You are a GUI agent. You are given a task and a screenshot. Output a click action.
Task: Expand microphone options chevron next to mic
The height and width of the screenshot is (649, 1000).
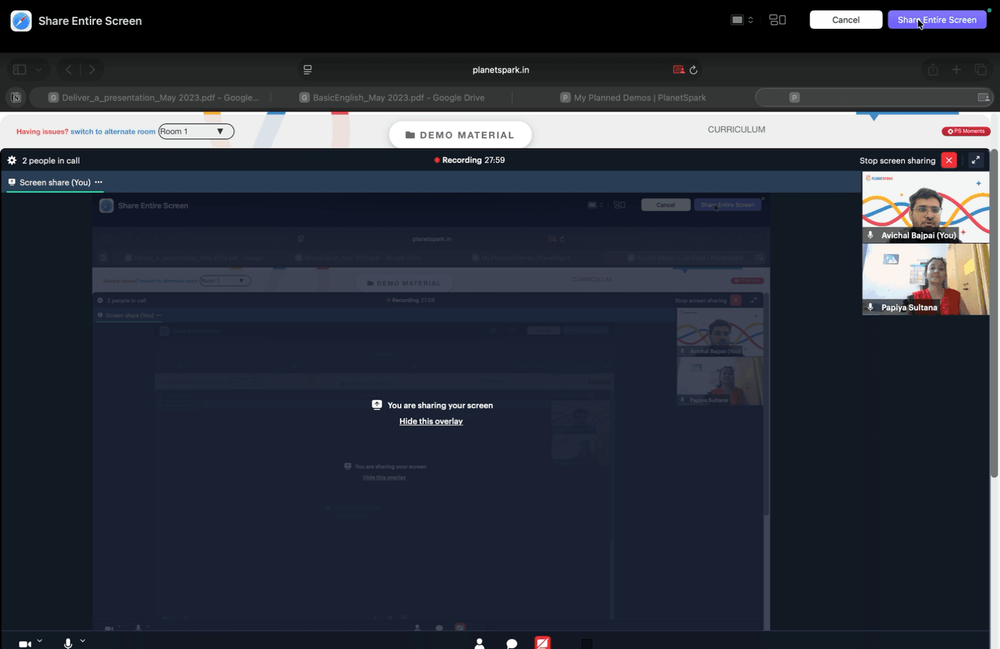pyautogui.click(x=82, y=641)
